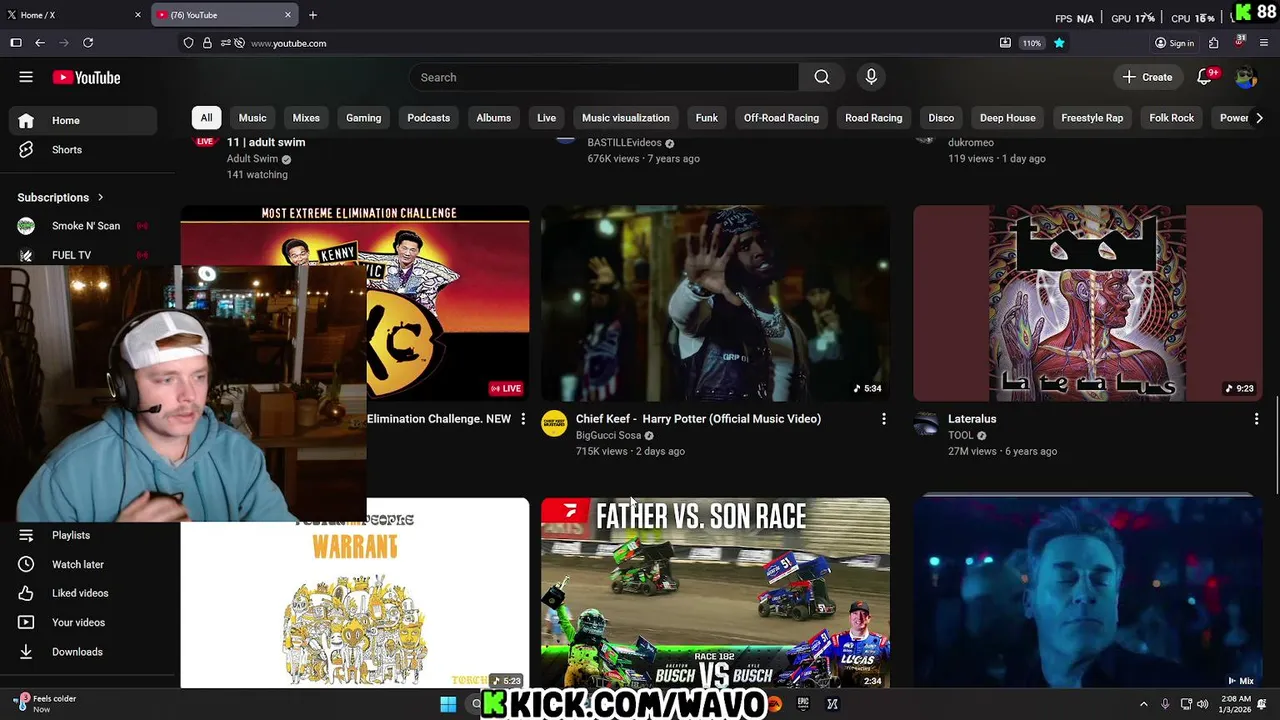Expand the Subscriptions section
1280x720 pixels.
[x=60, y=197]
